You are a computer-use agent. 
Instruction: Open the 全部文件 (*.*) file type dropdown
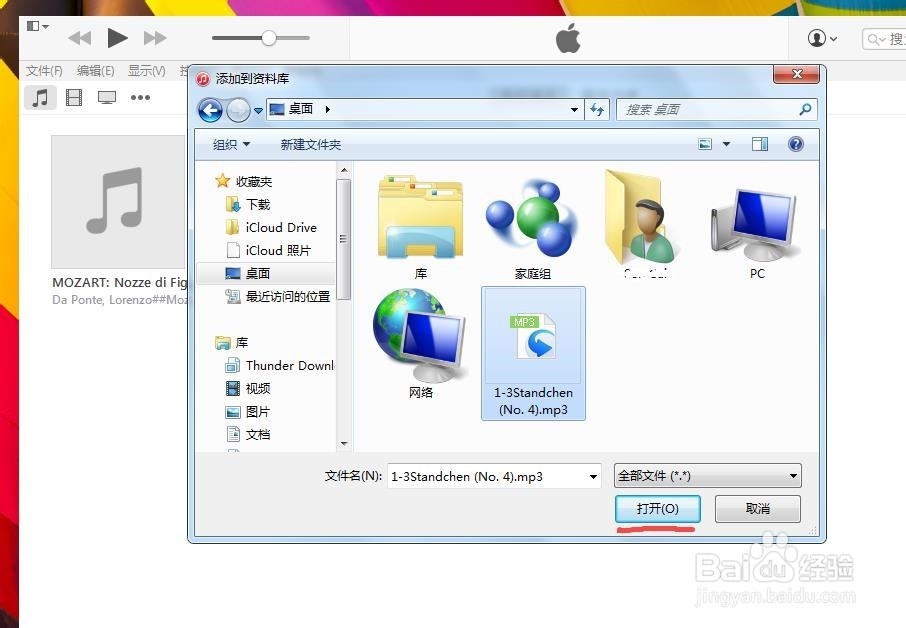(x=706, y=476)
